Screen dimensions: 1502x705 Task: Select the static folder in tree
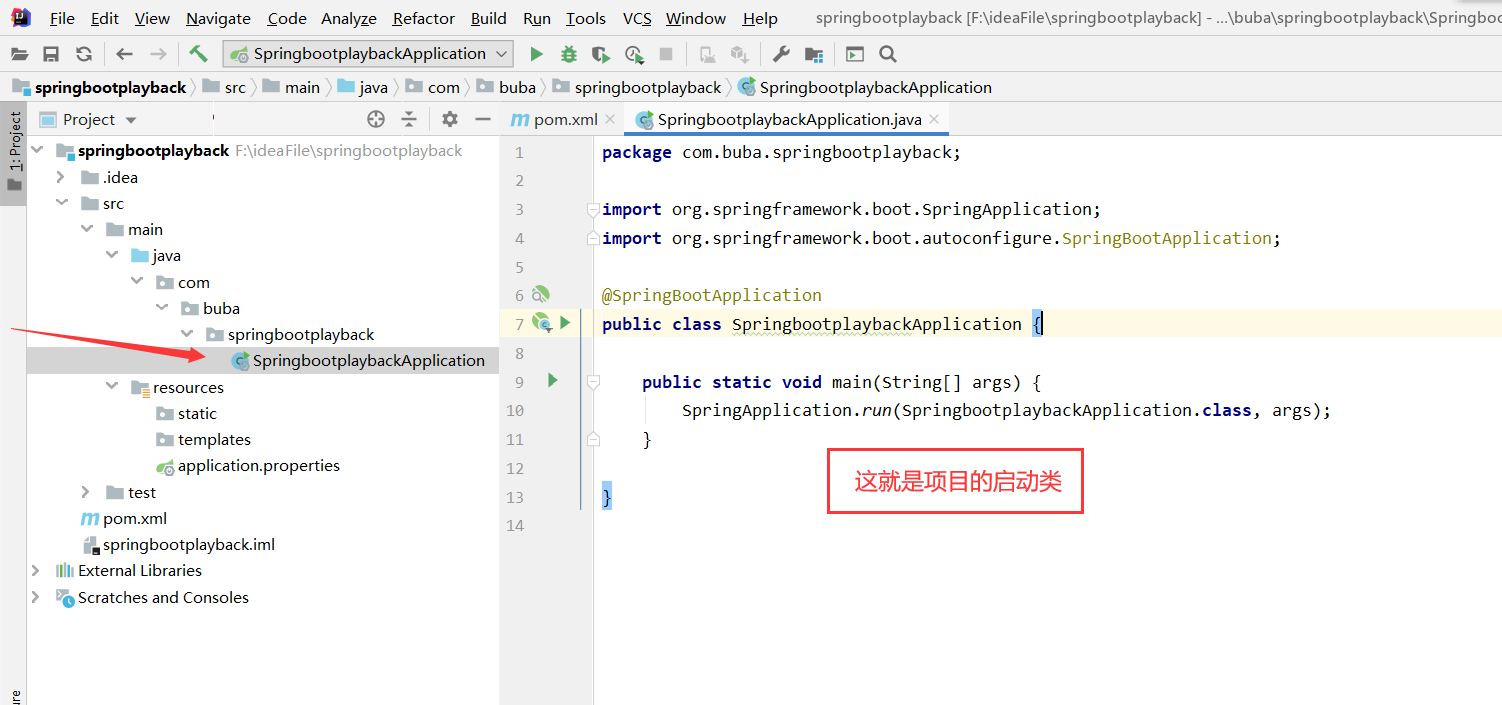click(186, 413)
